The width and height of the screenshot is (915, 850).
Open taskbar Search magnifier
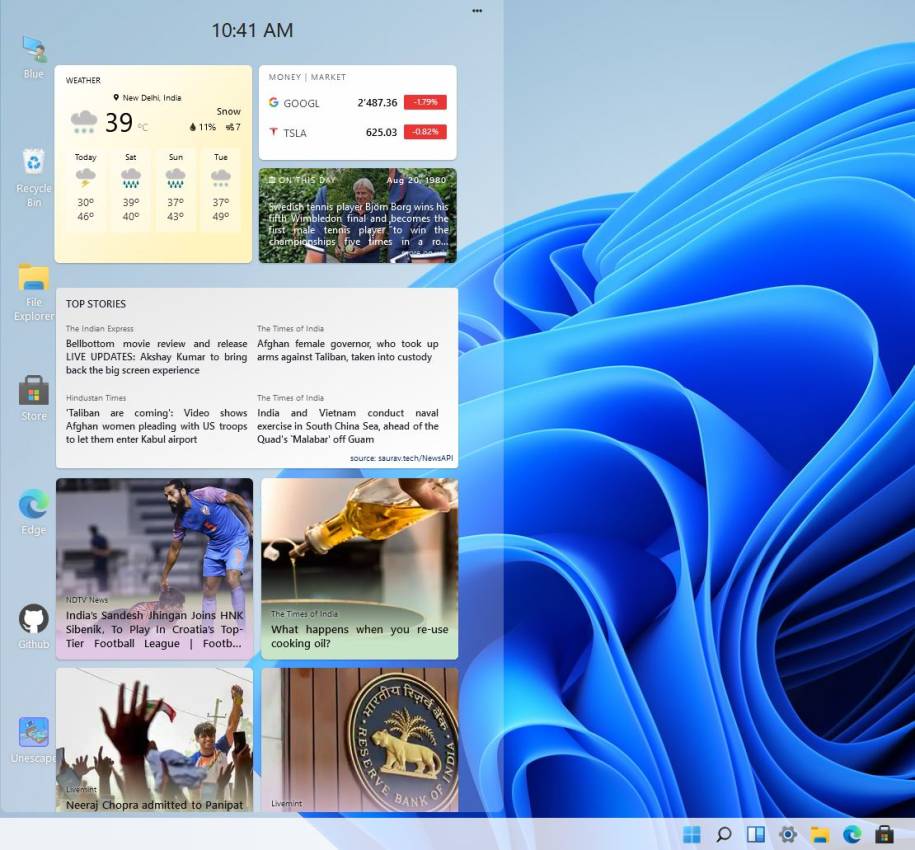(724, 834)
